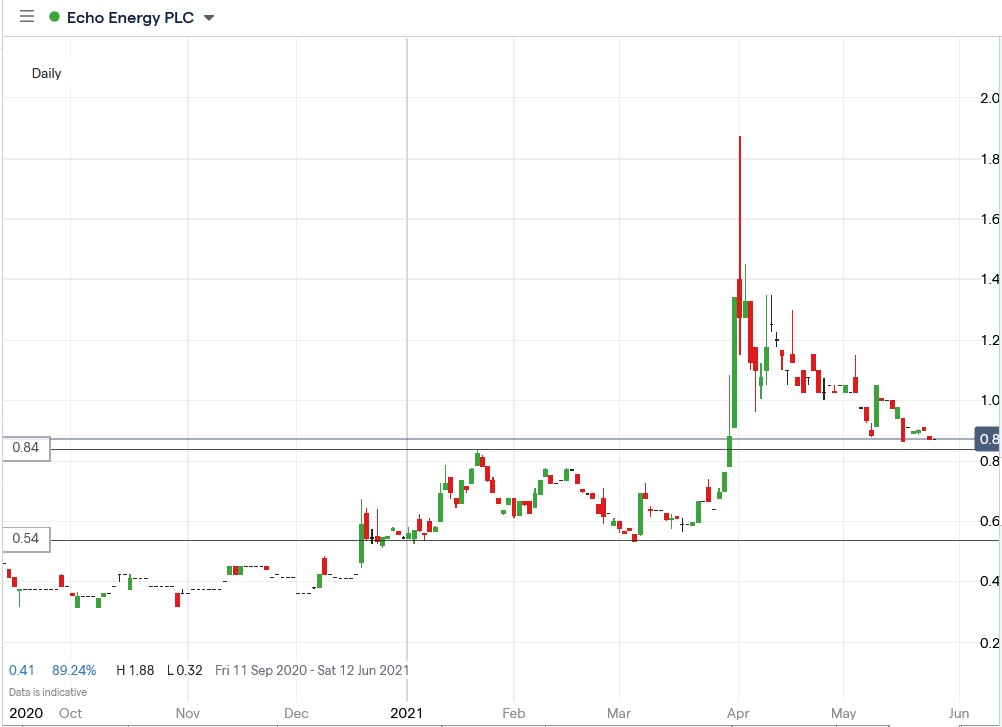
Task: Click the blue 0.8 current price tag
Action: 986,438
